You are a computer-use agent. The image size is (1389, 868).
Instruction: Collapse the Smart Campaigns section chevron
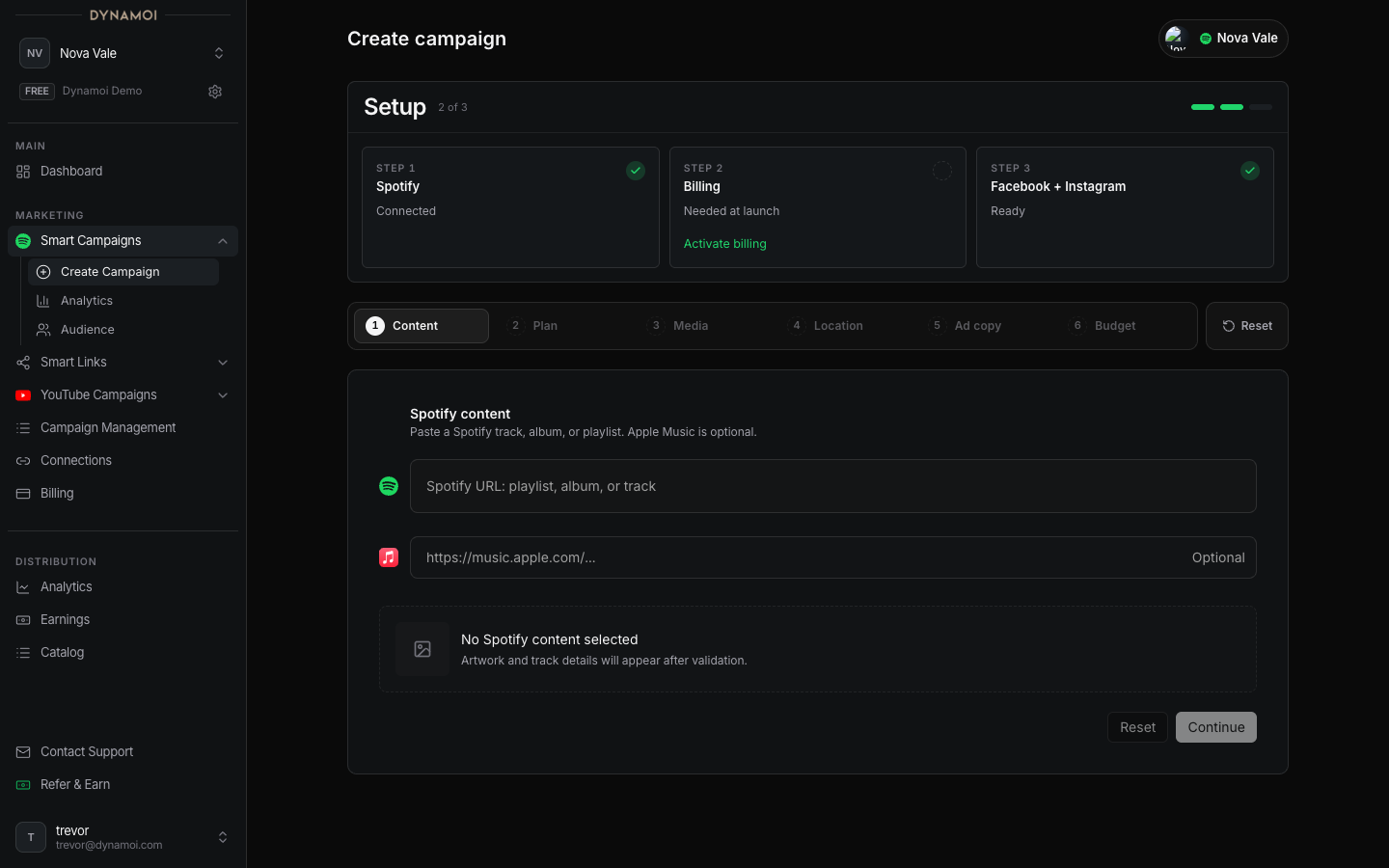point(223,241)
